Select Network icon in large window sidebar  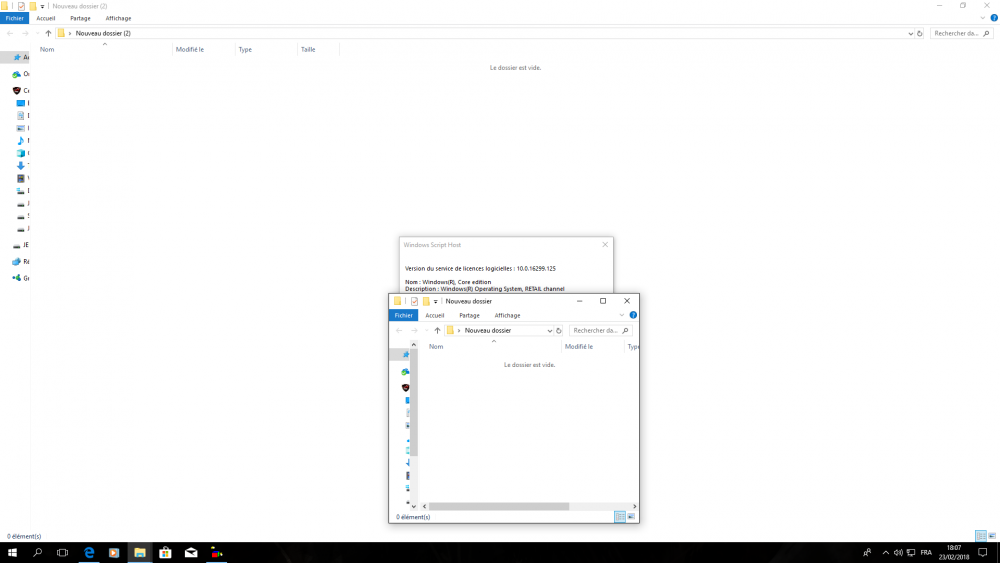click(x=17, y=261)
